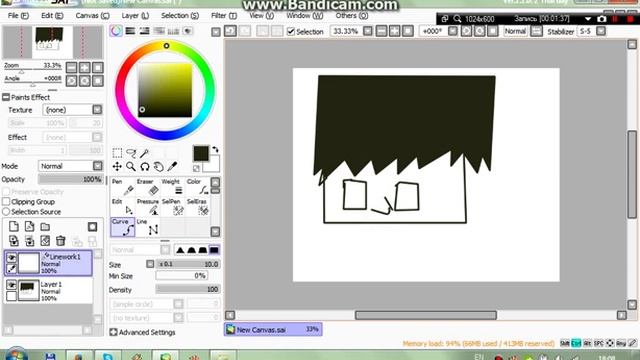Screen dimensions: 640x360
Task: Select the Rotate view tool
Action: (x=145, y=167)
